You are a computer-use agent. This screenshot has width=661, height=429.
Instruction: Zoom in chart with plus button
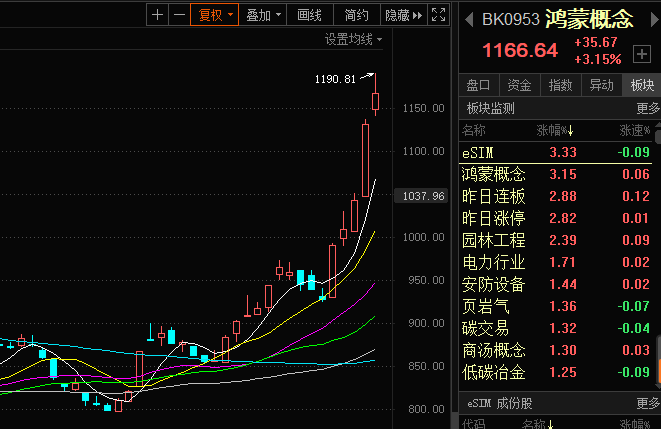[x=158, y=15]
